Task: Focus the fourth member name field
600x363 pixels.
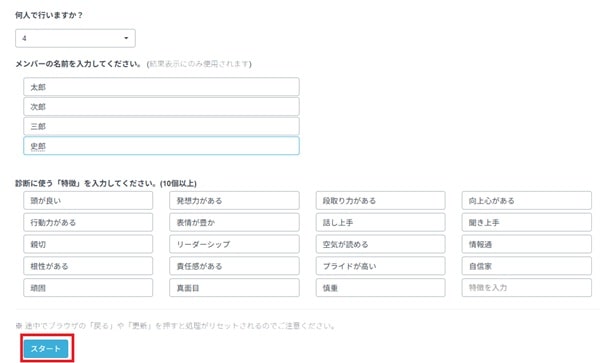Action: click(161, 146)
